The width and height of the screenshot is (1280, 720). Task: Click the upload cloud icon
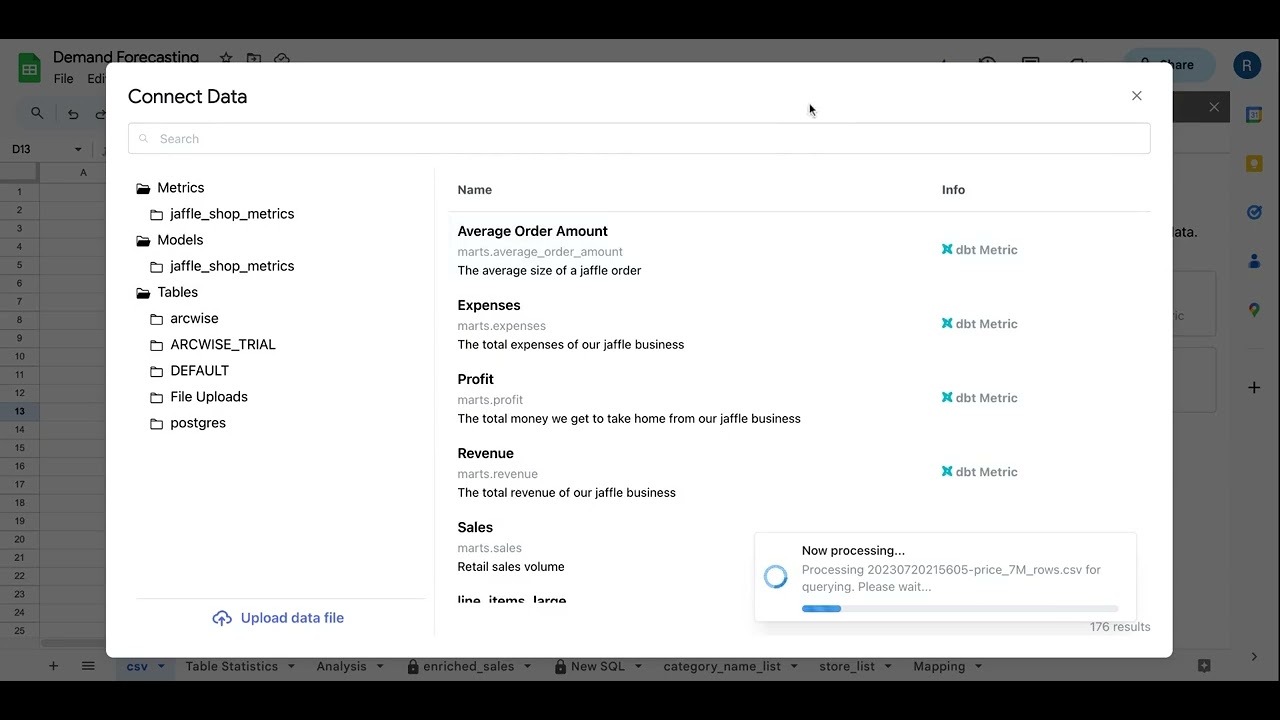(x=222, y=618)
